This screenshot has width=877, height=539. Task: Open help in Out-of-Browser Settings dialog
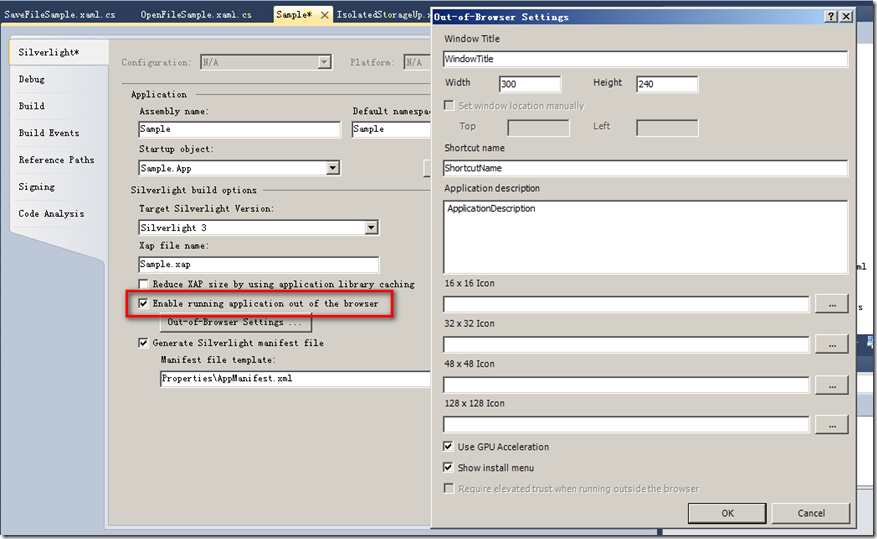(x=832, y=16)
